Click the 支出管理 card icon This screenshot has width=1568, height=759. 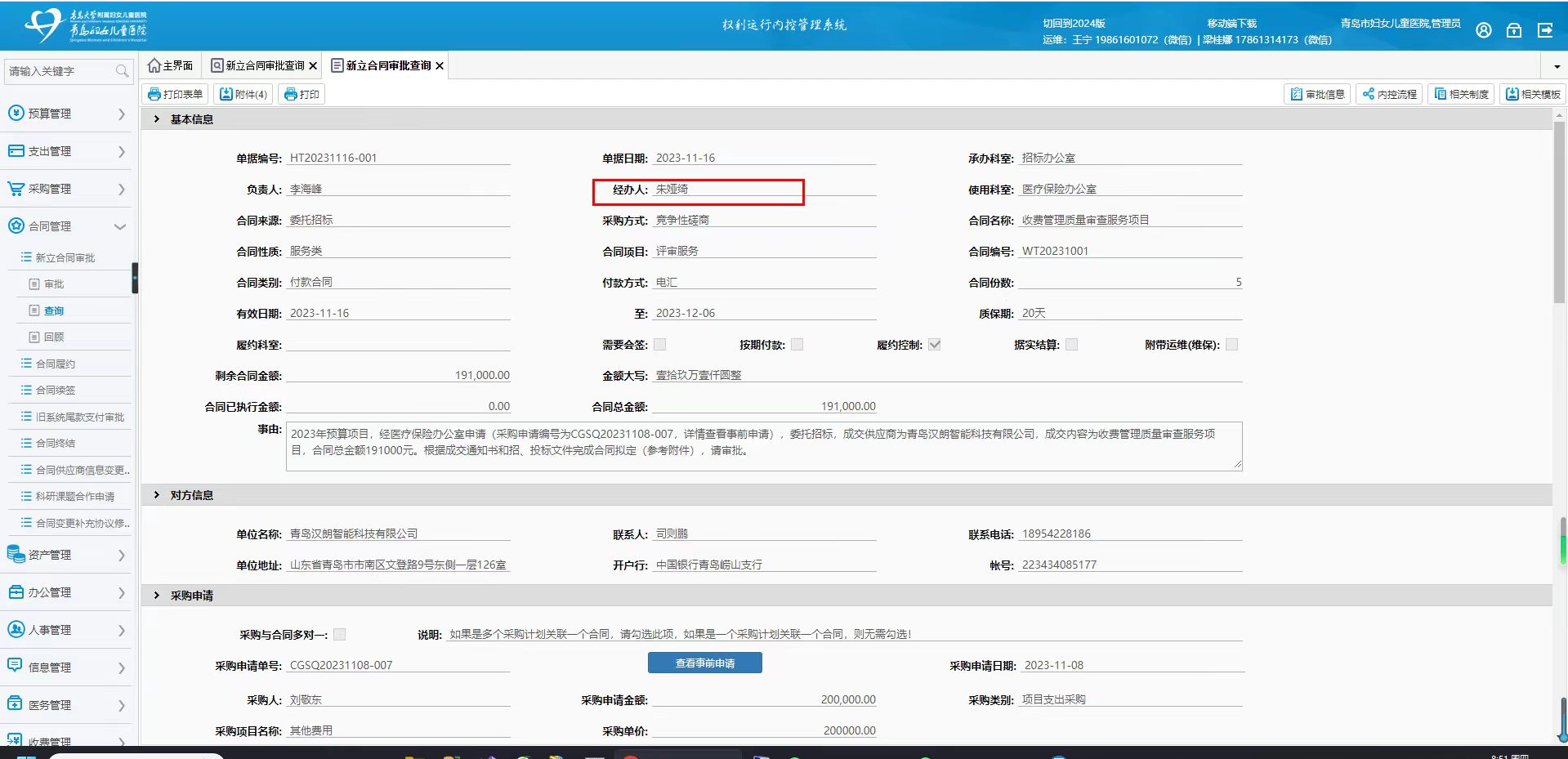[x=16, y=151]
